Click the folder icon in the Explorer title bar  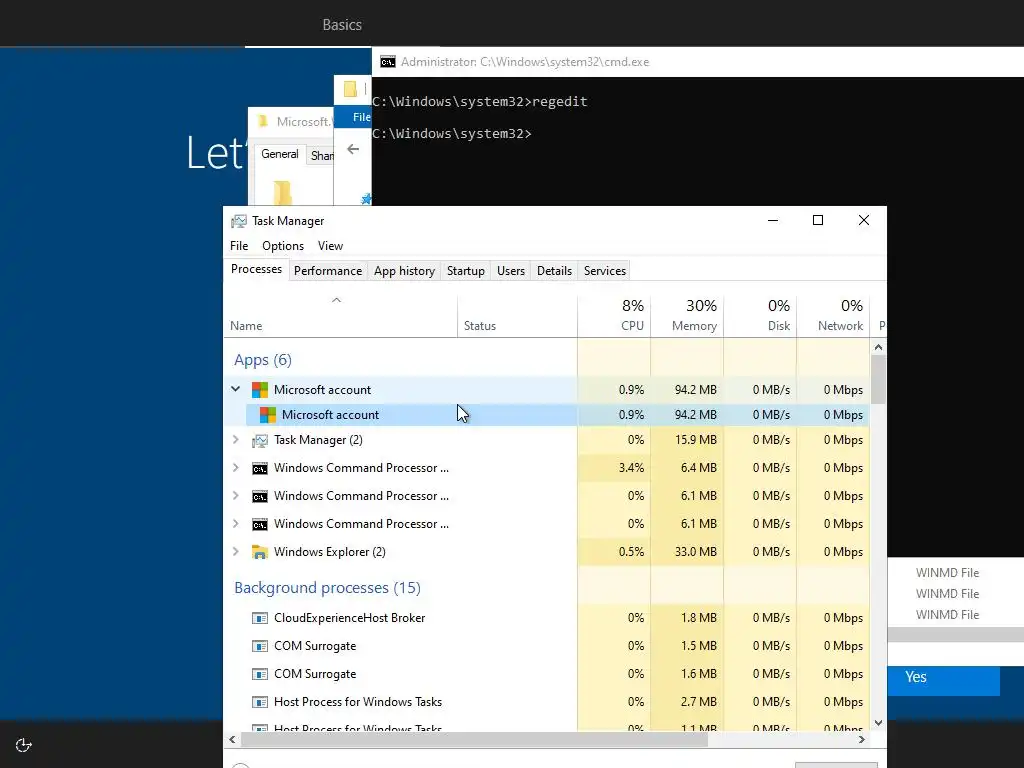350,89
